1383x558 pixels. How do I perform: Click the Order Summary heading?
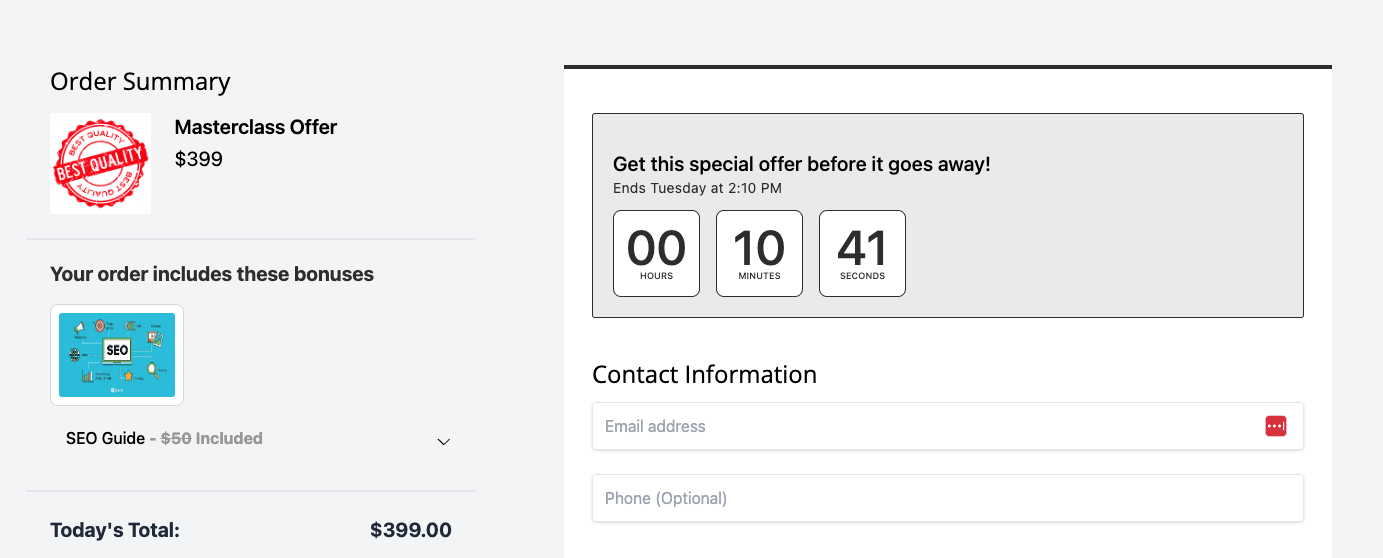(x=140, y=82)
